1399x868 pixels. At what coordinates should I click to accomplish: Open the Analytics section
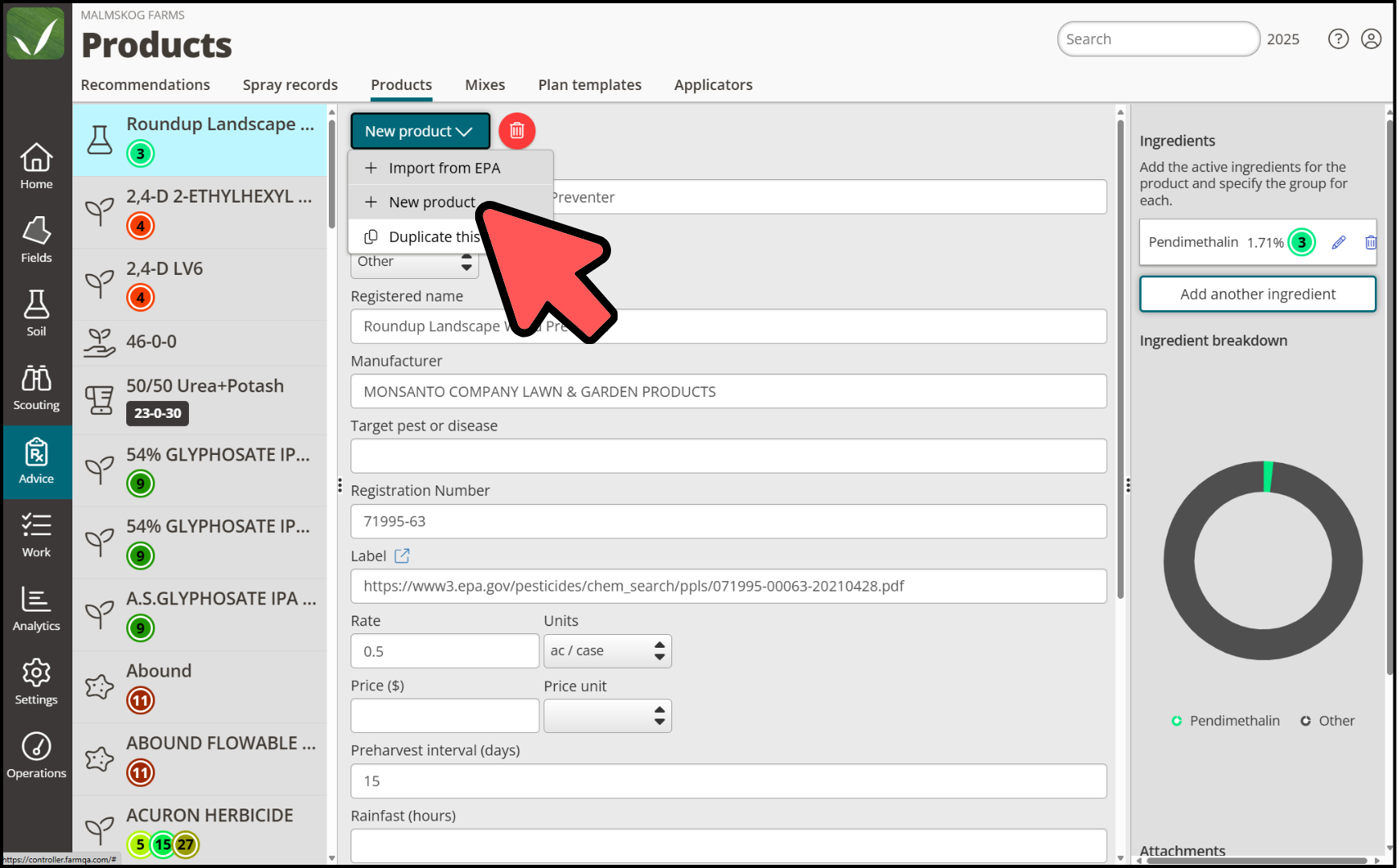36,610
